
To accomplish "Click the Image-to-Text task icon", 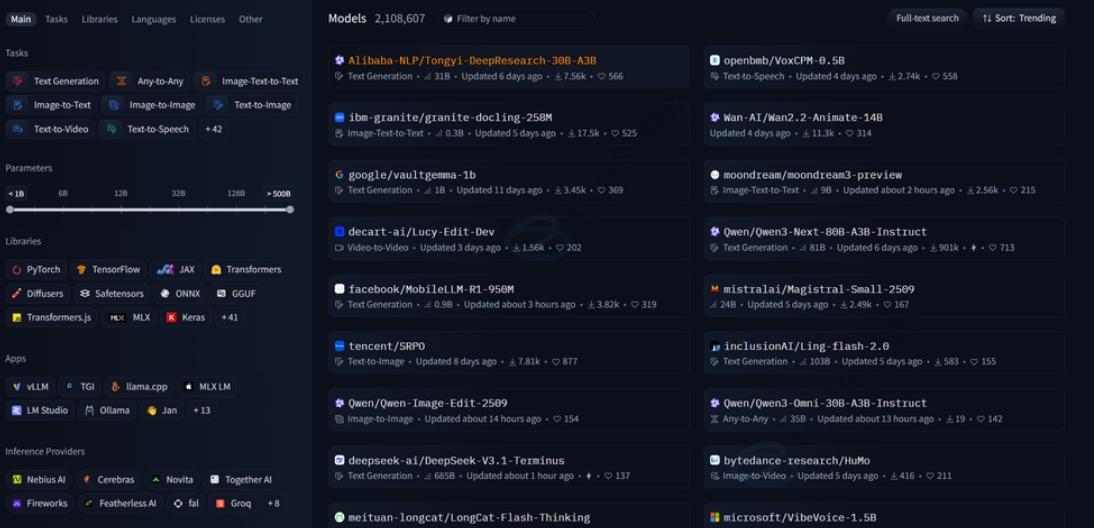I will (18, 105).
